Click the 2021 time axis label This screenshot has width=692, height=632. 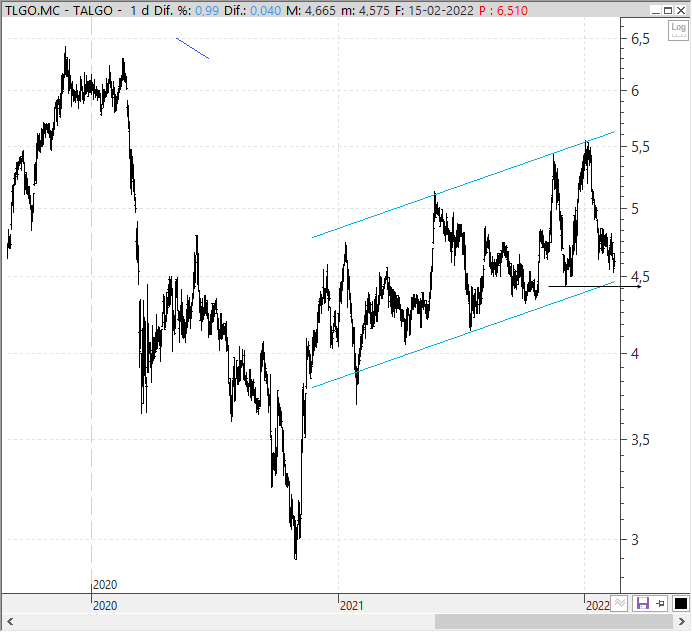tap(352, 605)
